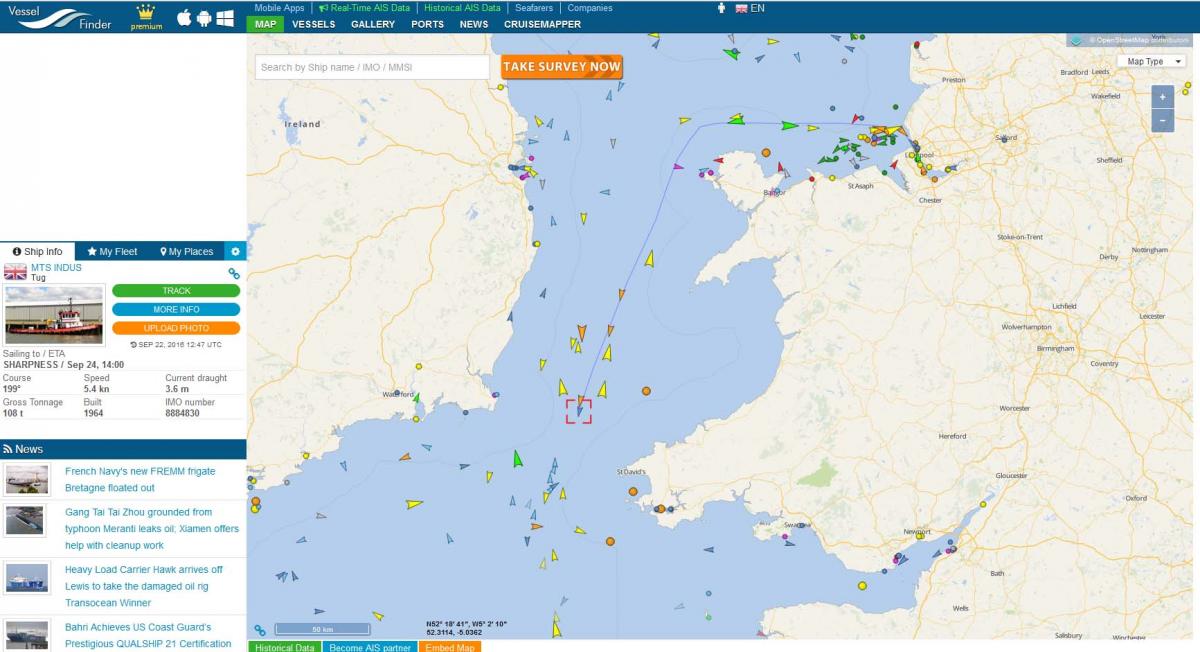
Task: Select the big green ship south of Waterford
Action: coord(517,459)
